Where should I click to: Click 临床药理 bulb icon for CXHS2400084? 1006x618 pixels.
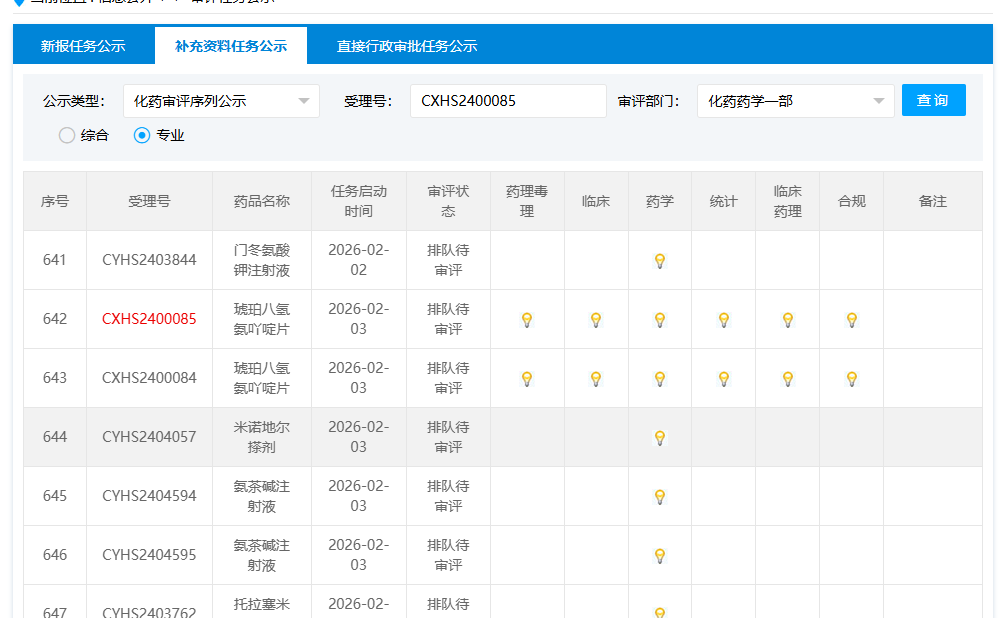(x=788, y=379)
